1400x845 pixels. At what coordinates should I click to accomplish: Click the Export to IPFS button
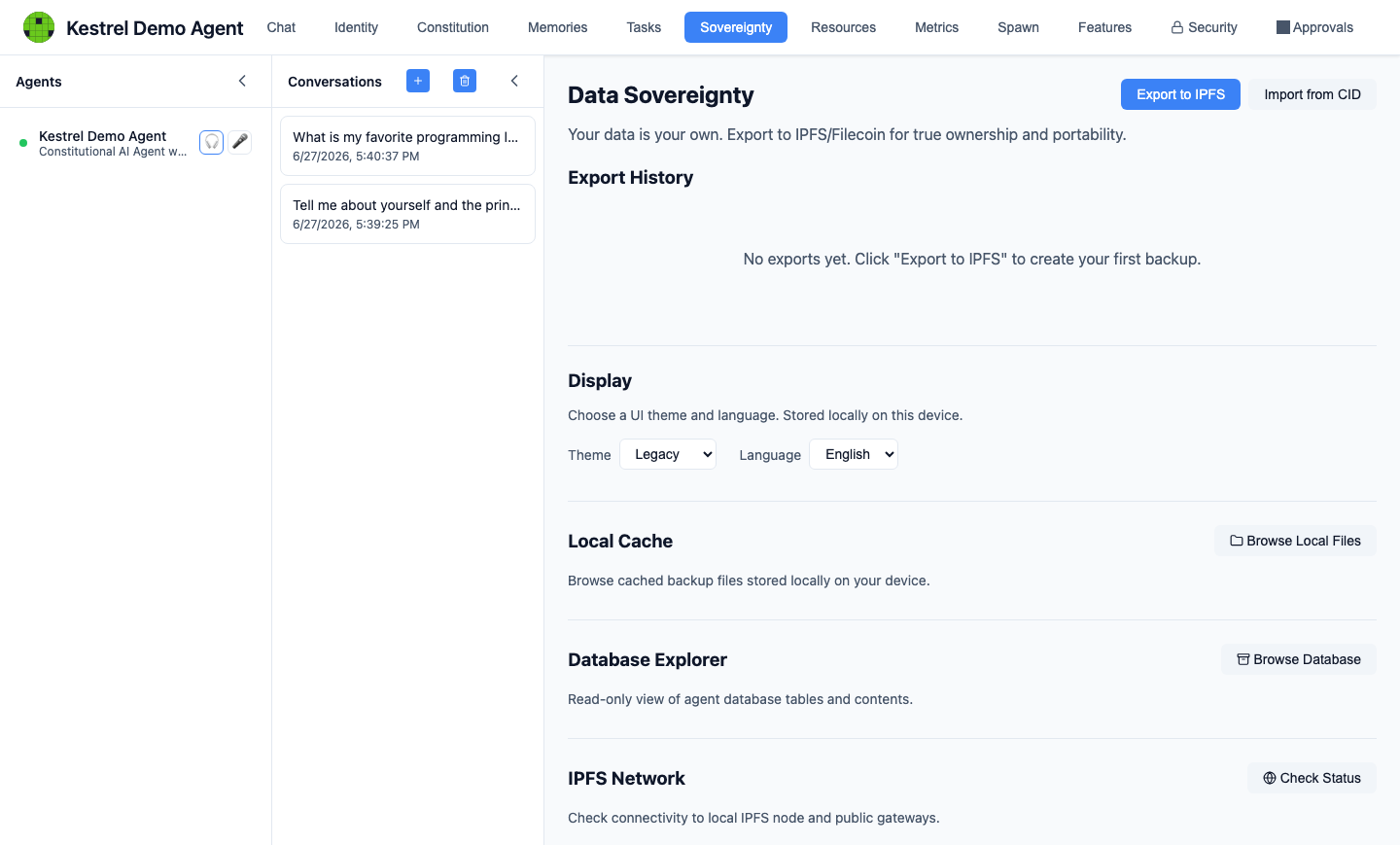pyautogui.click(x=1180, y=94)
